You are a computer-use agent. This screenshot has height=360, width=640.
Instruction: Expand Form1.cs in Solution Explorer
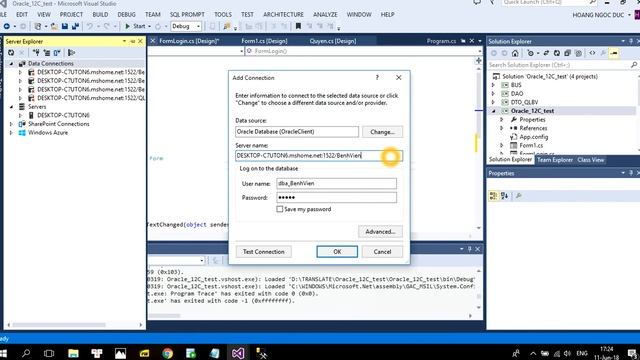point(502,145)
